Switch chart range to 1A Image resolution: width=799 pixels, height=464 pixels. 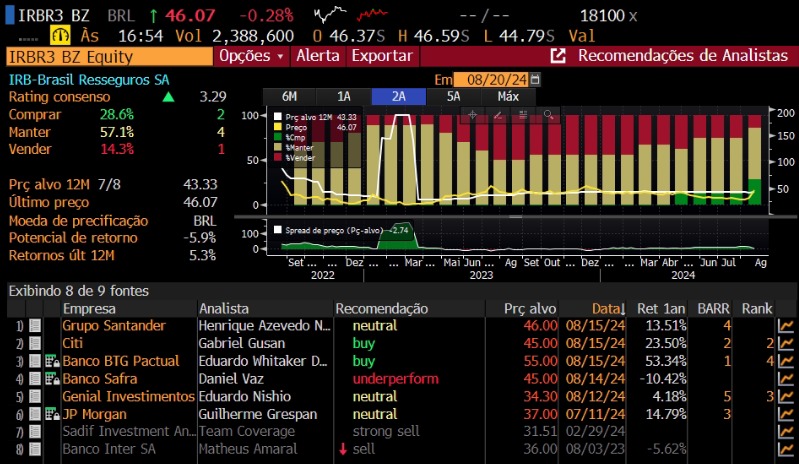coord(344,97)
